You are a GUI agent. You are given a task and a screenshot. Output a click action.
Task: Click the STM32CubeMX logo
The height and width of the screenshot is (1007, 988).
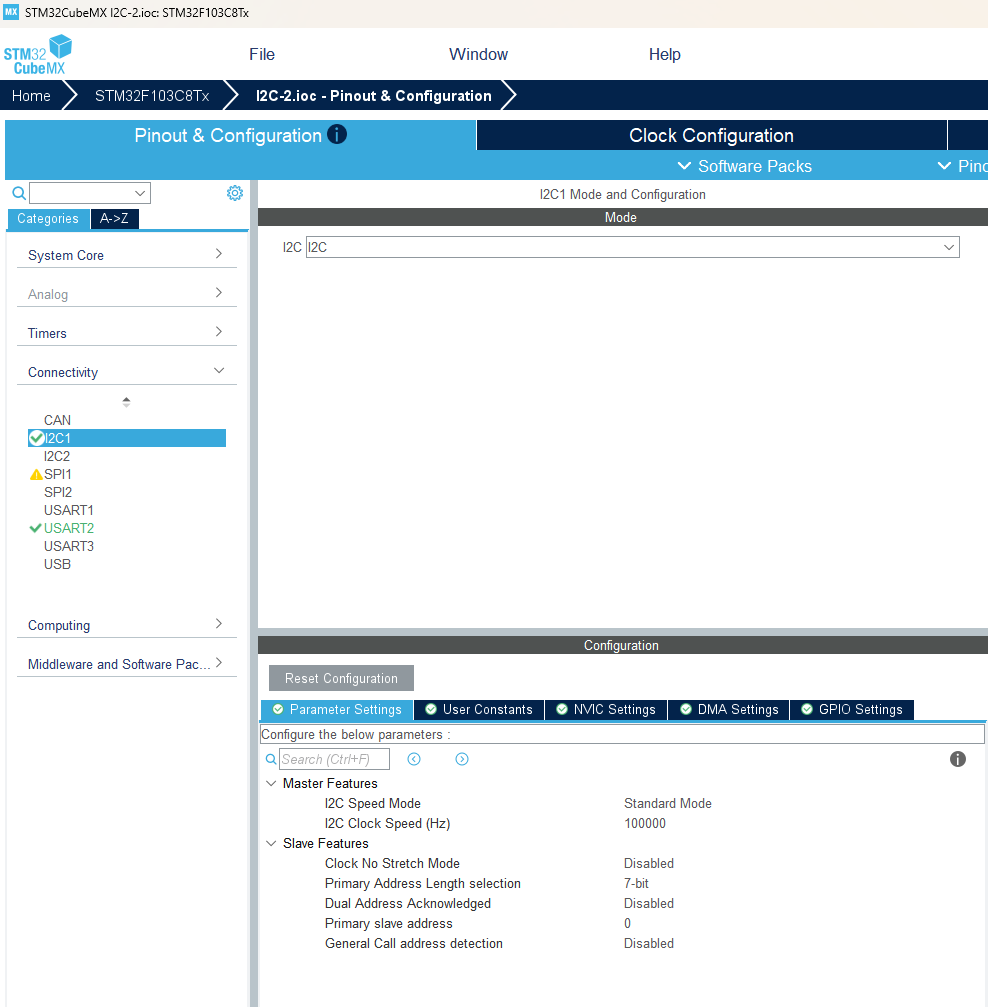pos(37,55)
